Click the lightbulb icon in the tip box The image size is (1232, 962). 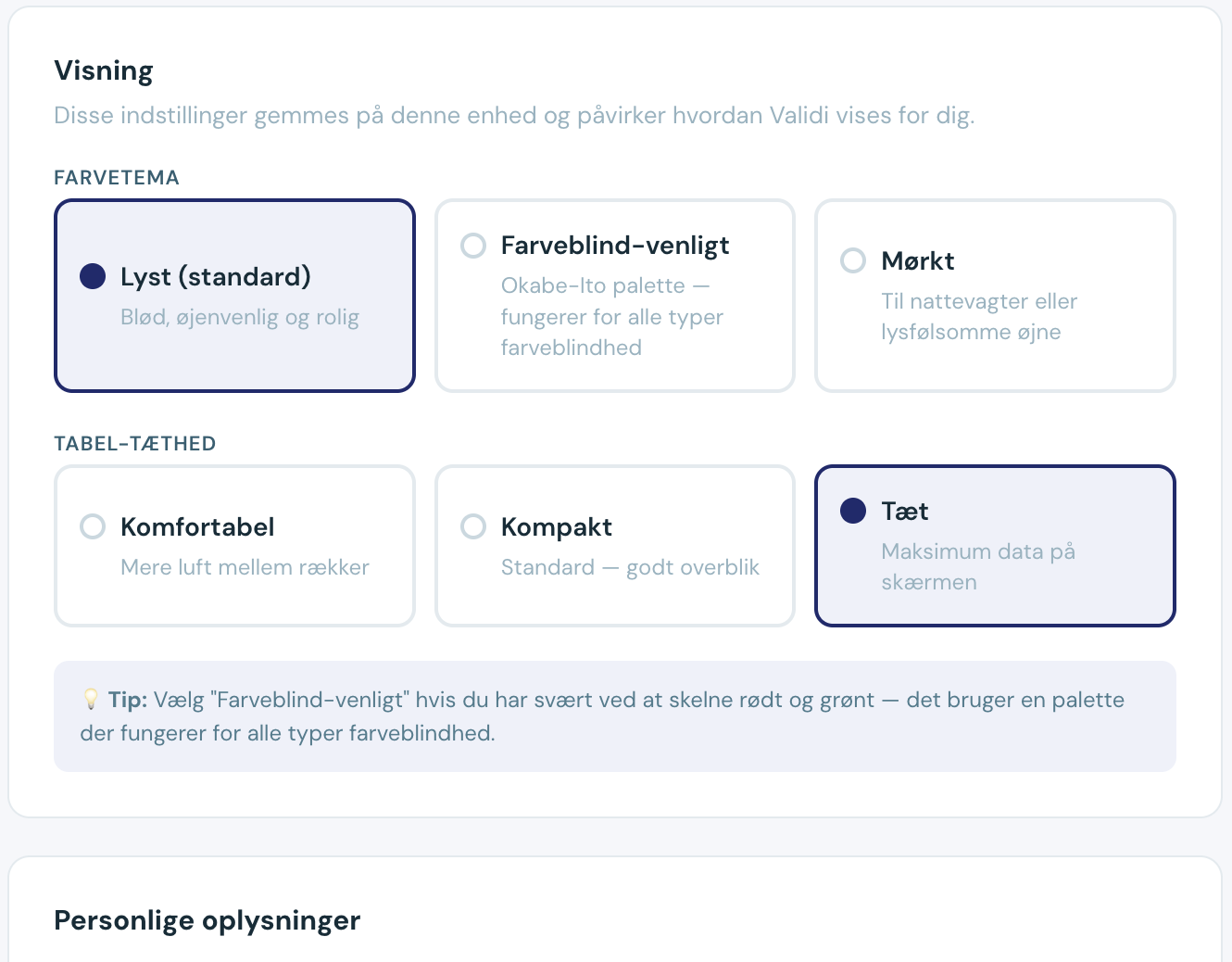(x=91, y=699)
